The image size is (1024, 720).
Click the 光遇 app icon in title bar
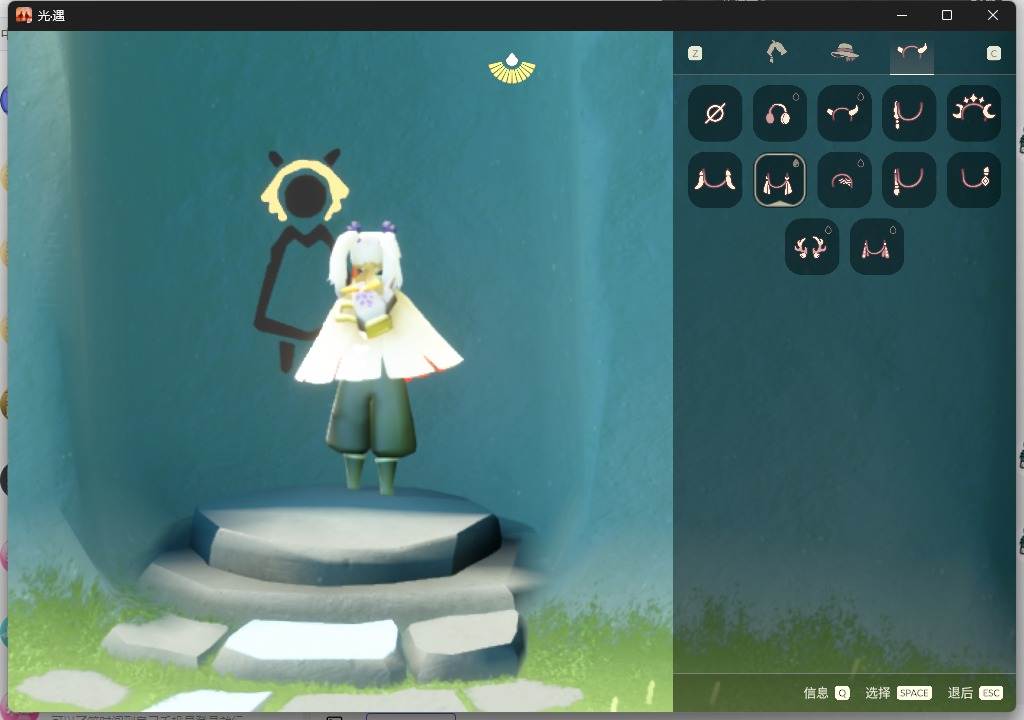click(24, 15)
